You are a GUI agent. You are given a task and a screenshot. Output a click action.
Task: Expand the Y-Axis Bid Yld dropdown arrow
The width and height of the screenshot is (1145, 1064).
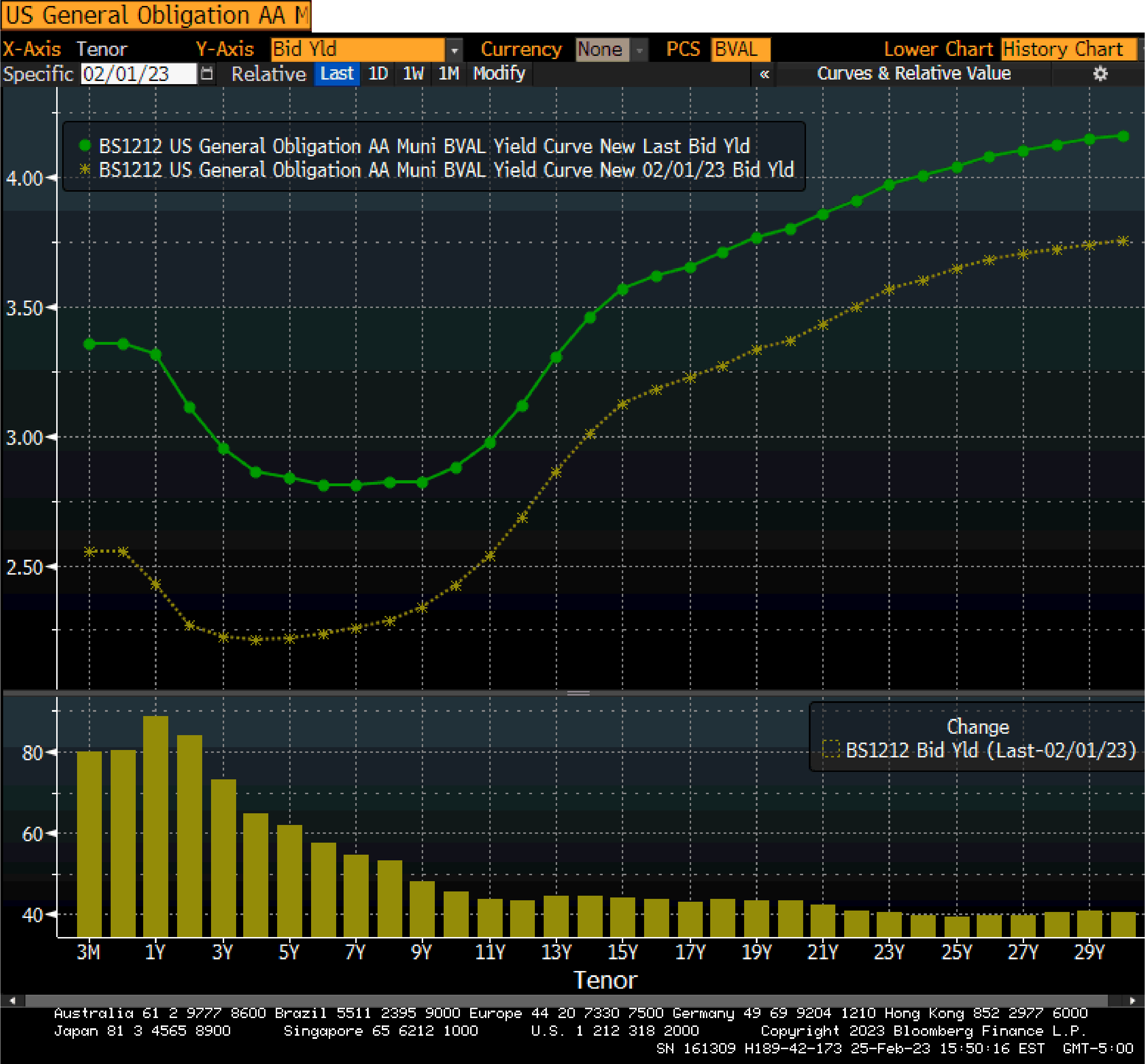[454, 50]
